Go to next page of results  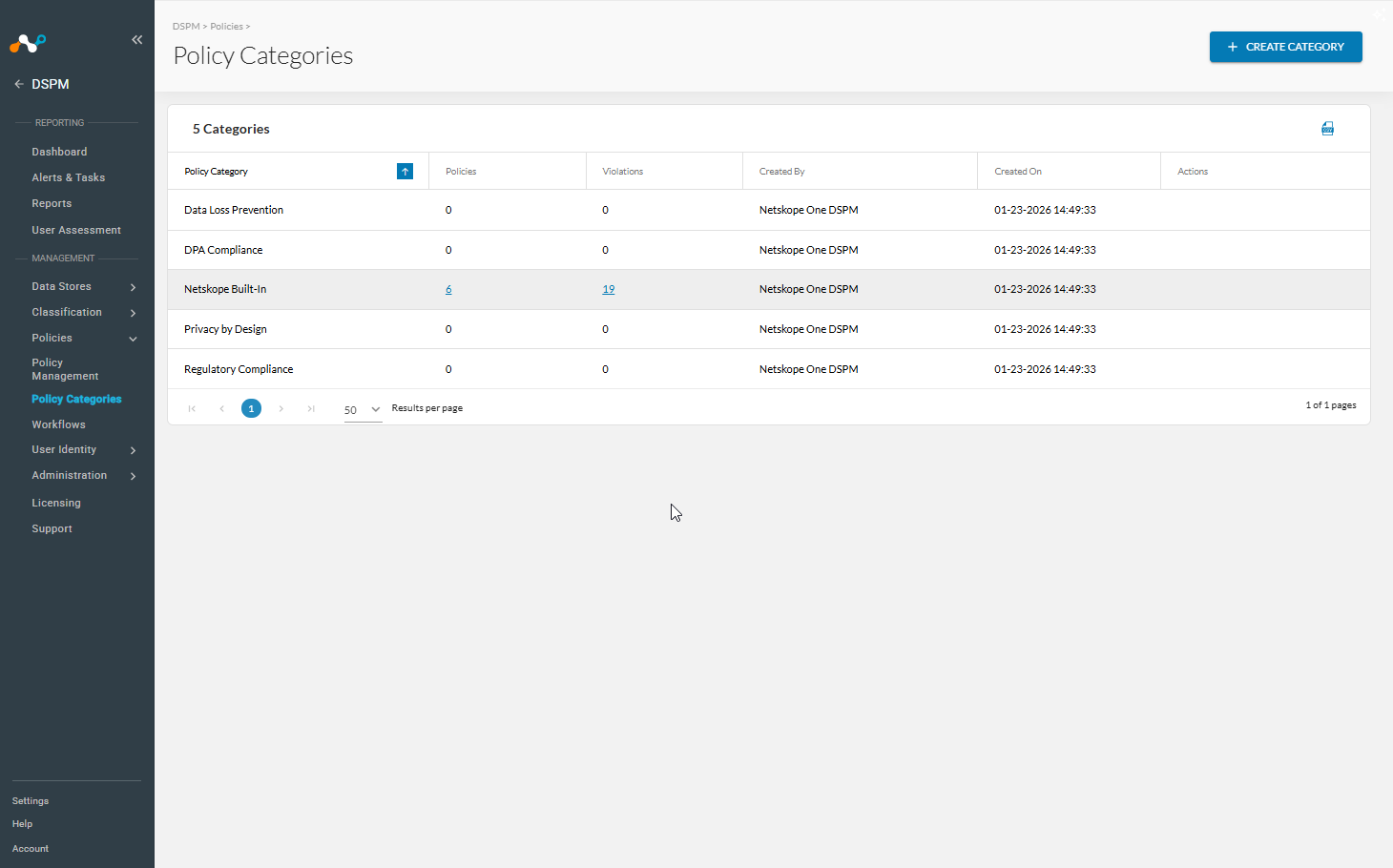coord(281,408)
